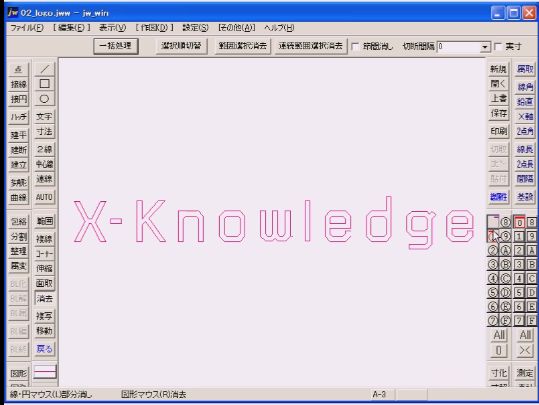Click the AUTO mode button
The width and height of the screenshot is (539, 405).
[x=44, y=197]
